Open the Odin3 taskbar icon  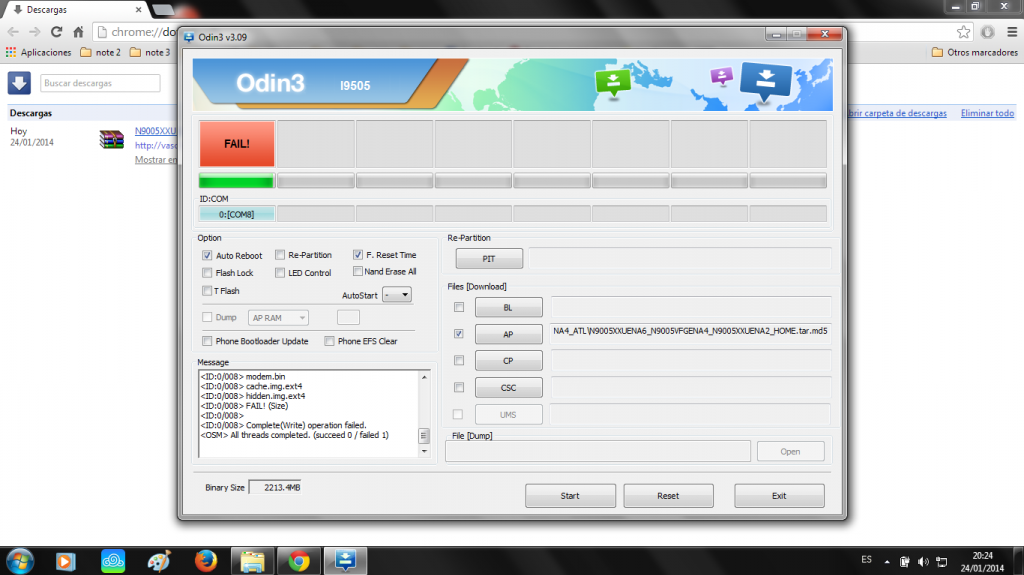click(343, 560)
